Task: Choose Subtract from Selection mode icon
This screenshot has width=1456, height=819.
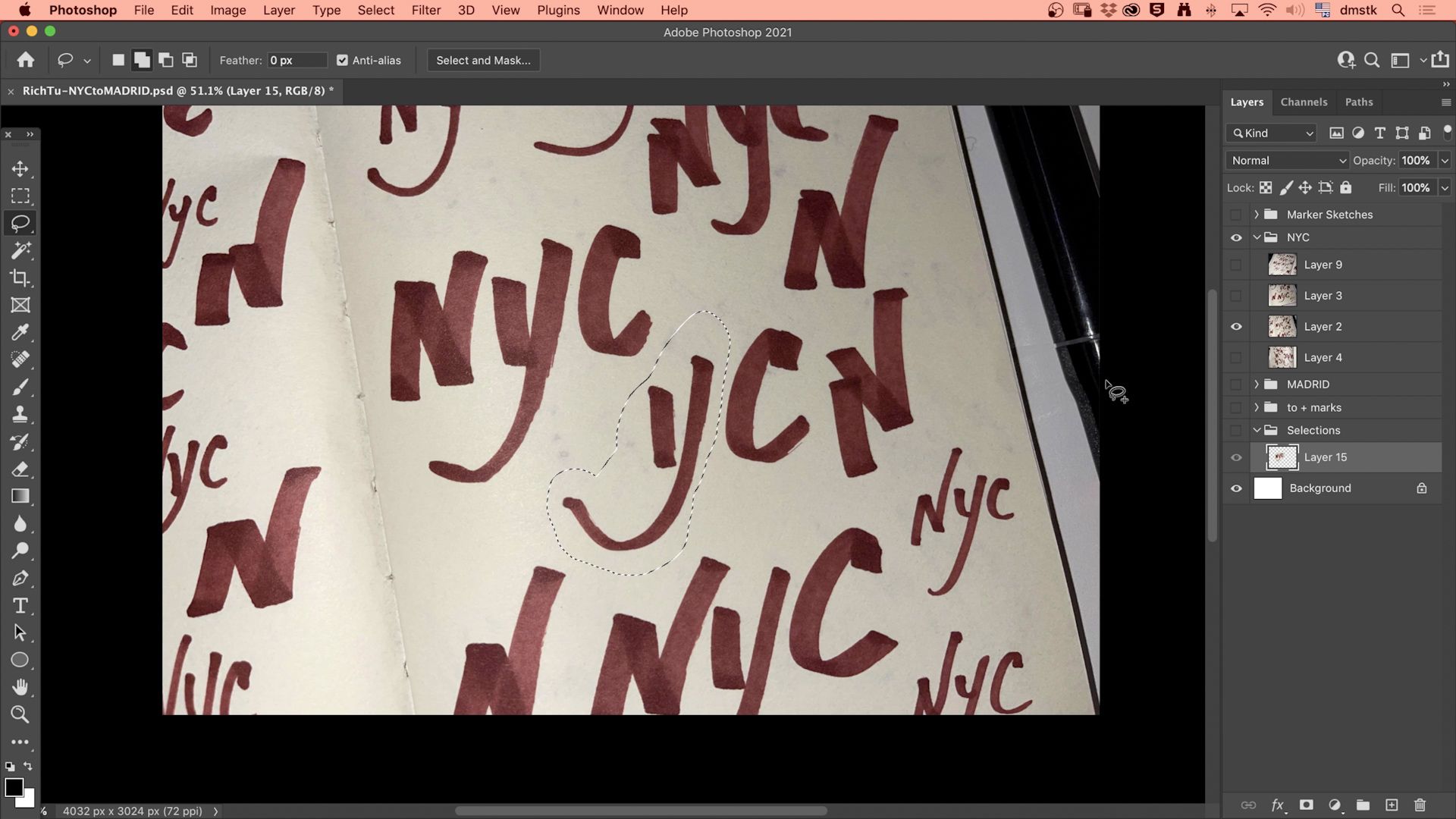Action: pyautogui.click(x=166, y=60)
